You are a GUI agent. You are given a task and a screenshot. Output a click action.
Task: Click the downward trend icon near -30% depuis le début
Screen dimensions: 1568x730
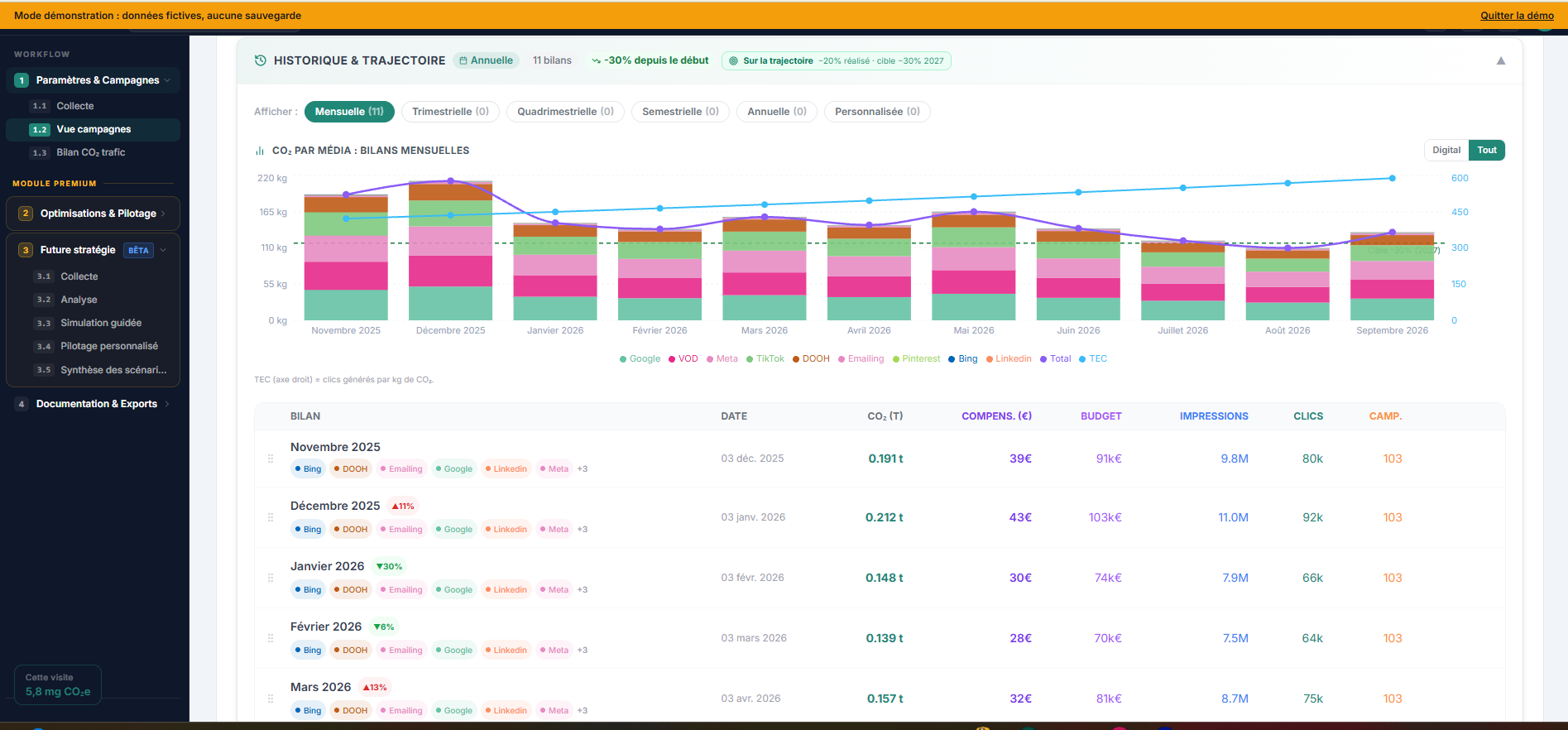596,60
